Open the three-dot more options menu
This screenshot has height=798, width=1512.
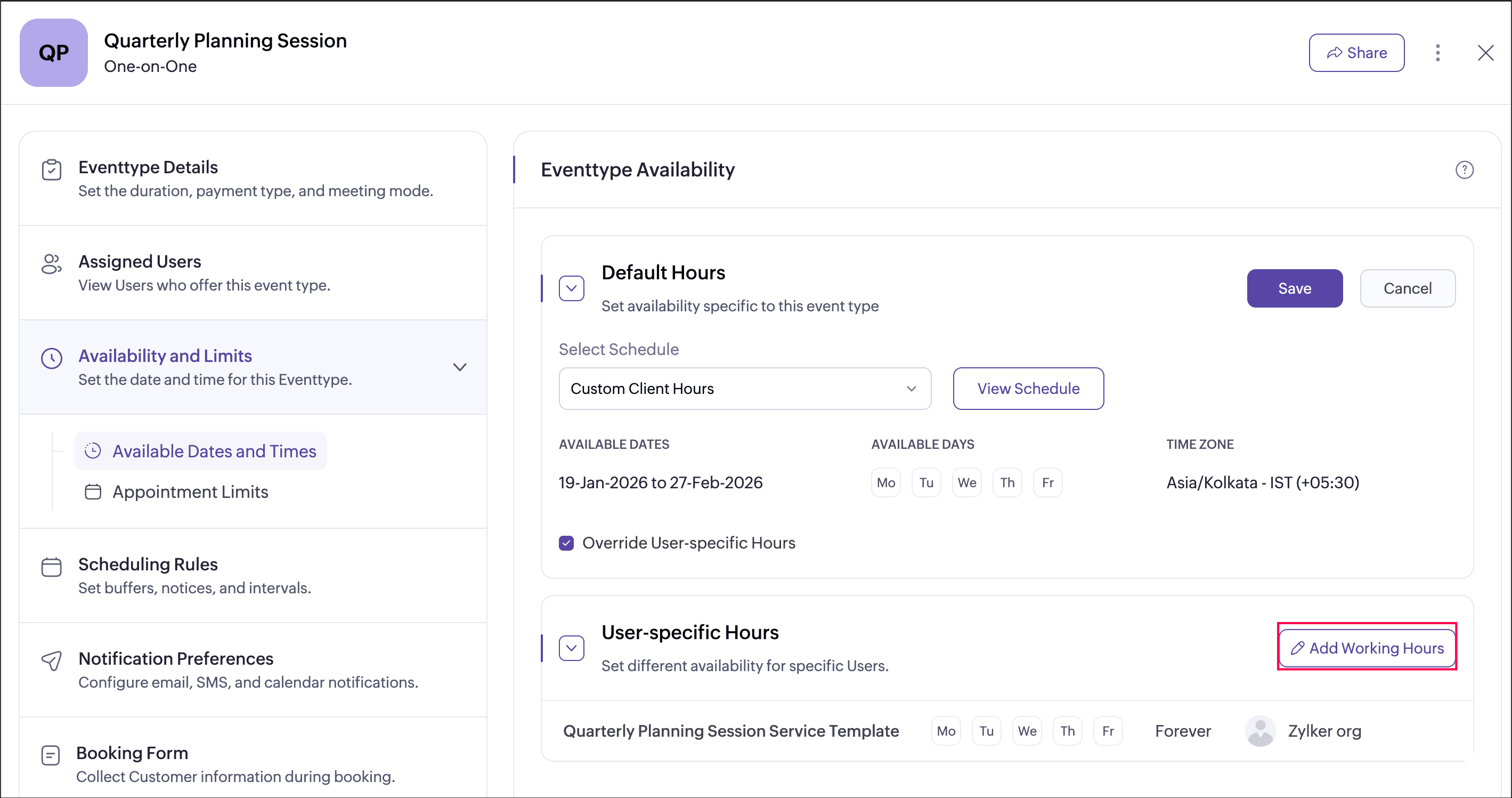click(x=1437, y=53)
